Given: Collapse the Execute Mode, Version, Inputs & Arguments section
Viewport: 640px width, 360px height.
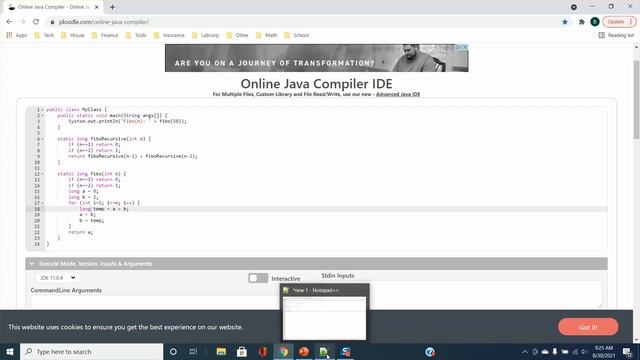Looking at the screenshot, I should pyautogui.click(x=316, y=264).
